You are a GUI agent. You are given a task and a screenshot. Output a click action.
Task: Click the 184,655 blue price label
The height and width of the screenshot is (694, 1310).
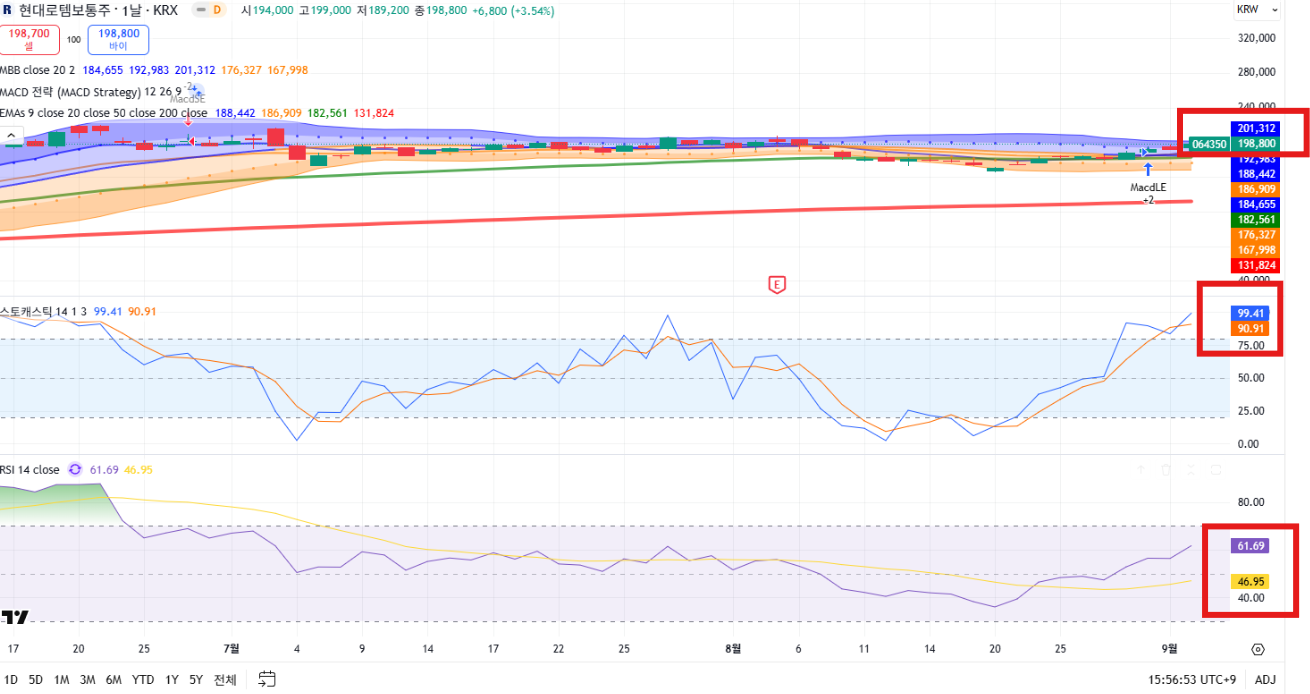pyautogui.click(x=1257, y=204)
